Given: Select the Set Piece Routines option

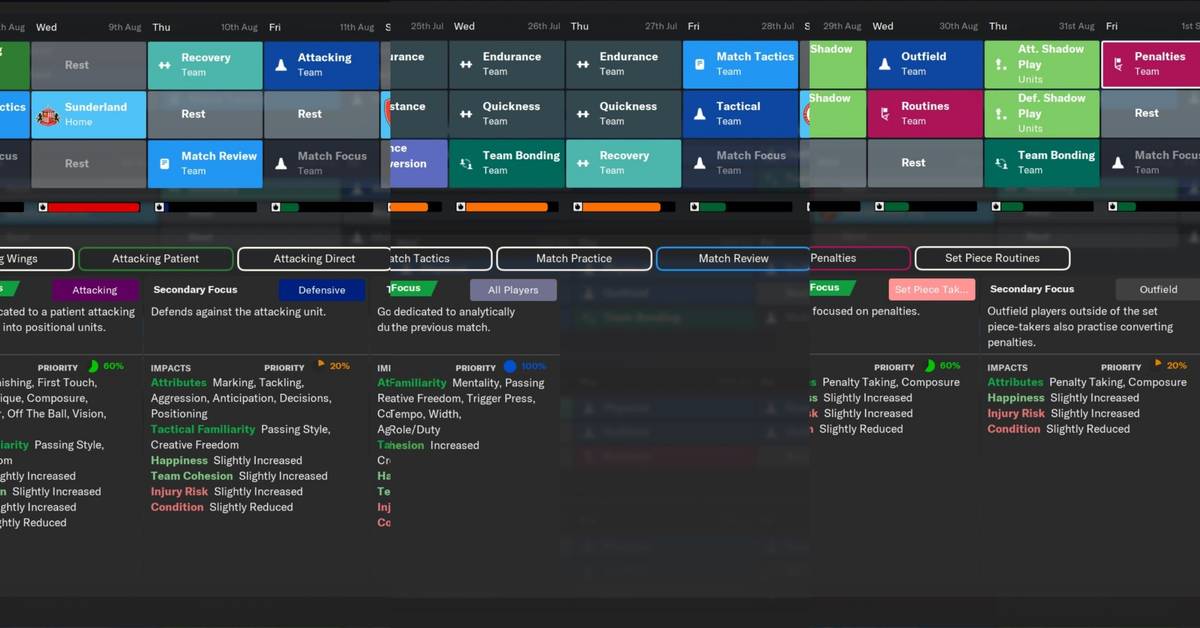Looking at the screenshot, I should pos(991,259).
